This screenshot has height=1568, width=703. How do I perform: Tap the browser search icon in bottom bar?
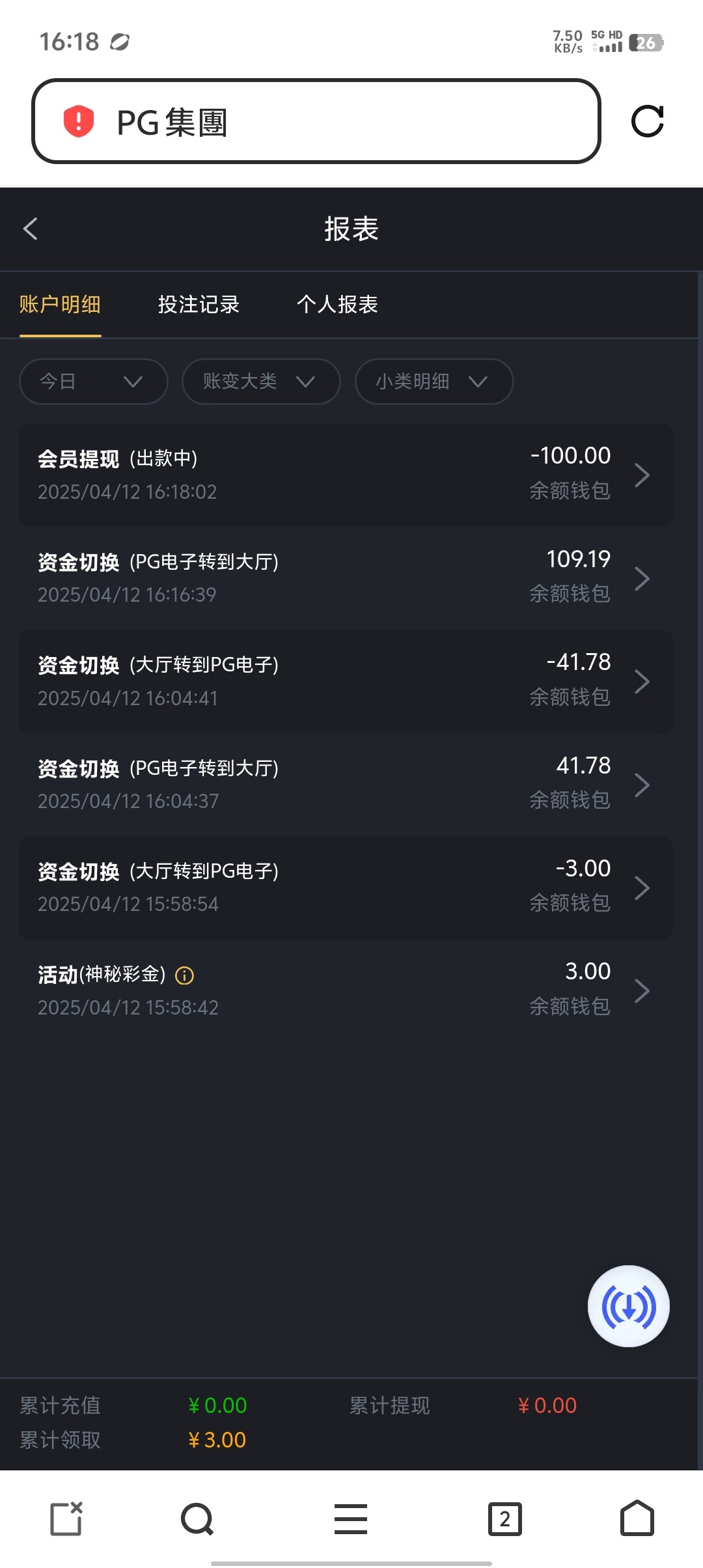(x=197, y=1519)
